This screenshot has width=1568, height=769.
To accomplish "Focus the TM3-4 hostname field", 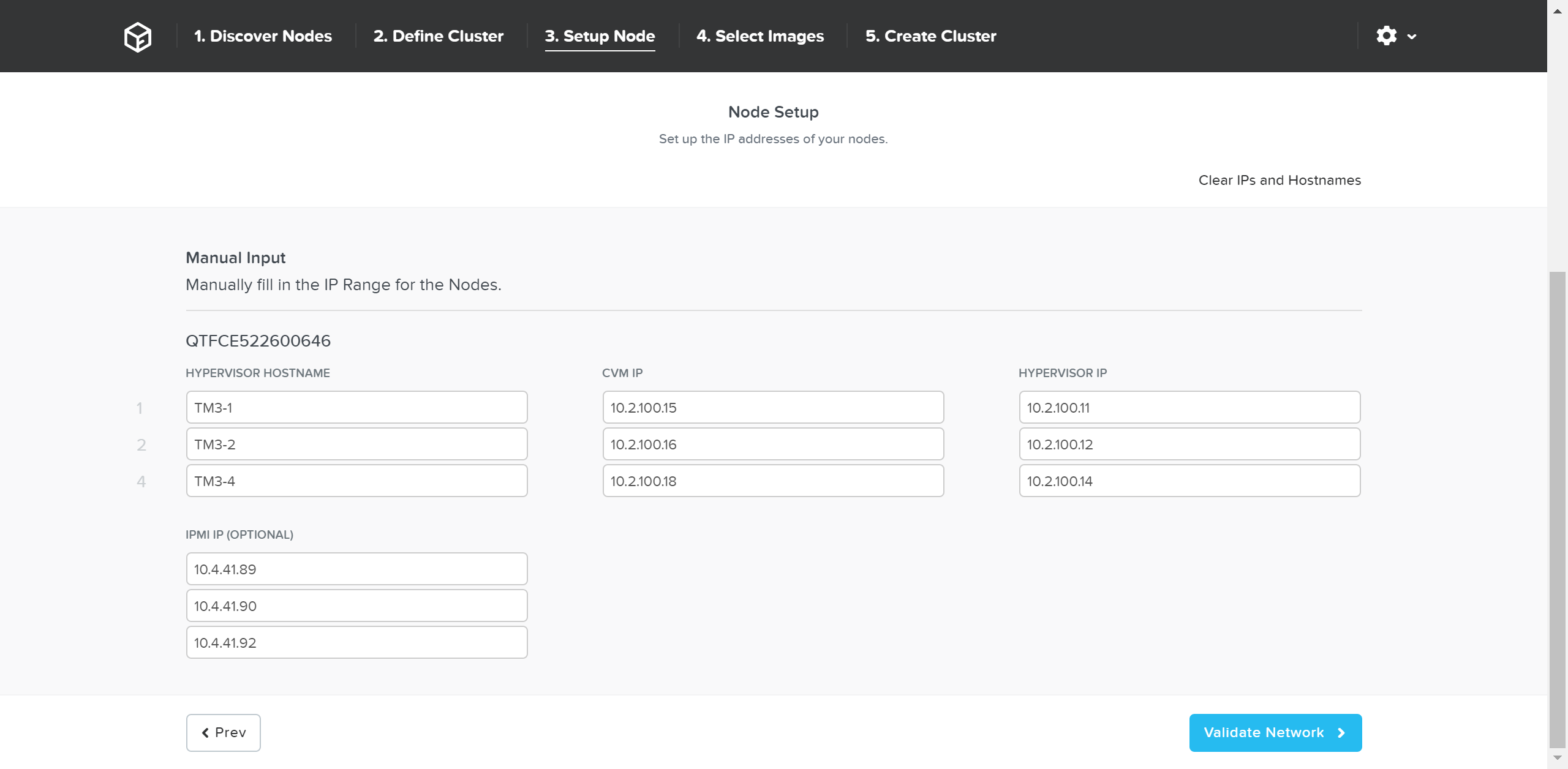I will pos(356,481).
